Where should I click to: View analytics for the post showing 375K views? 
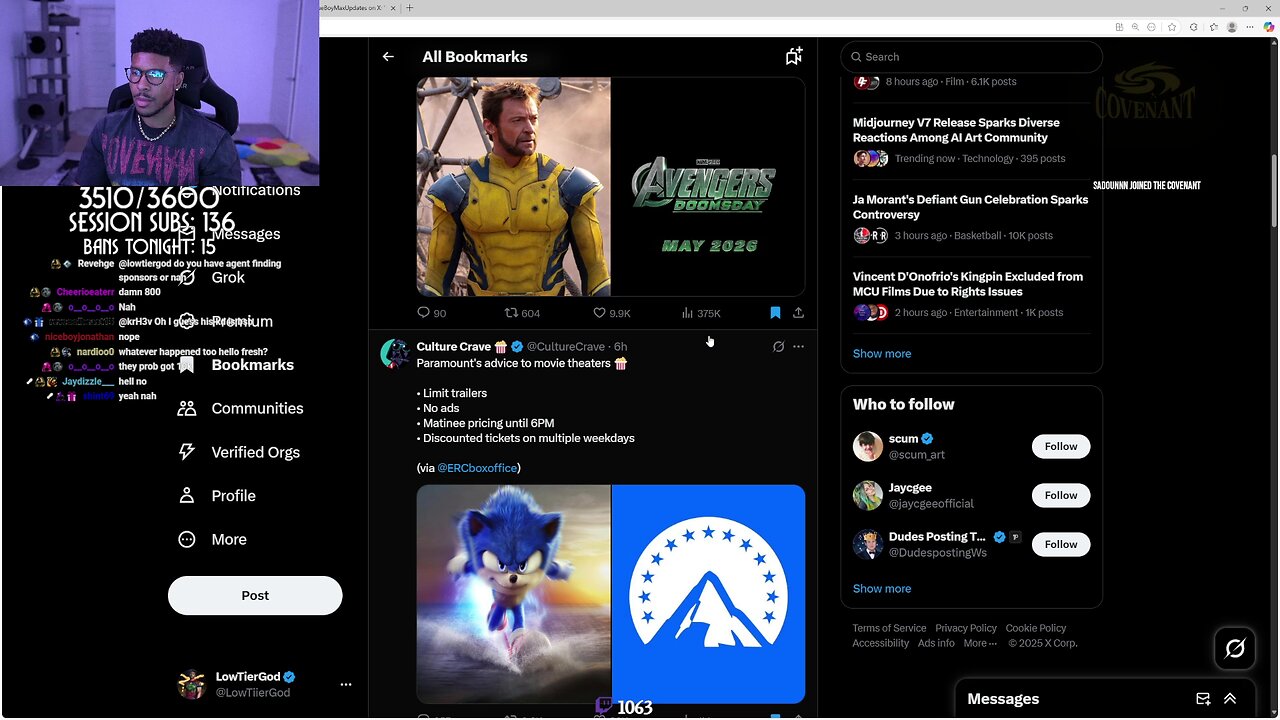click(700, 313)
